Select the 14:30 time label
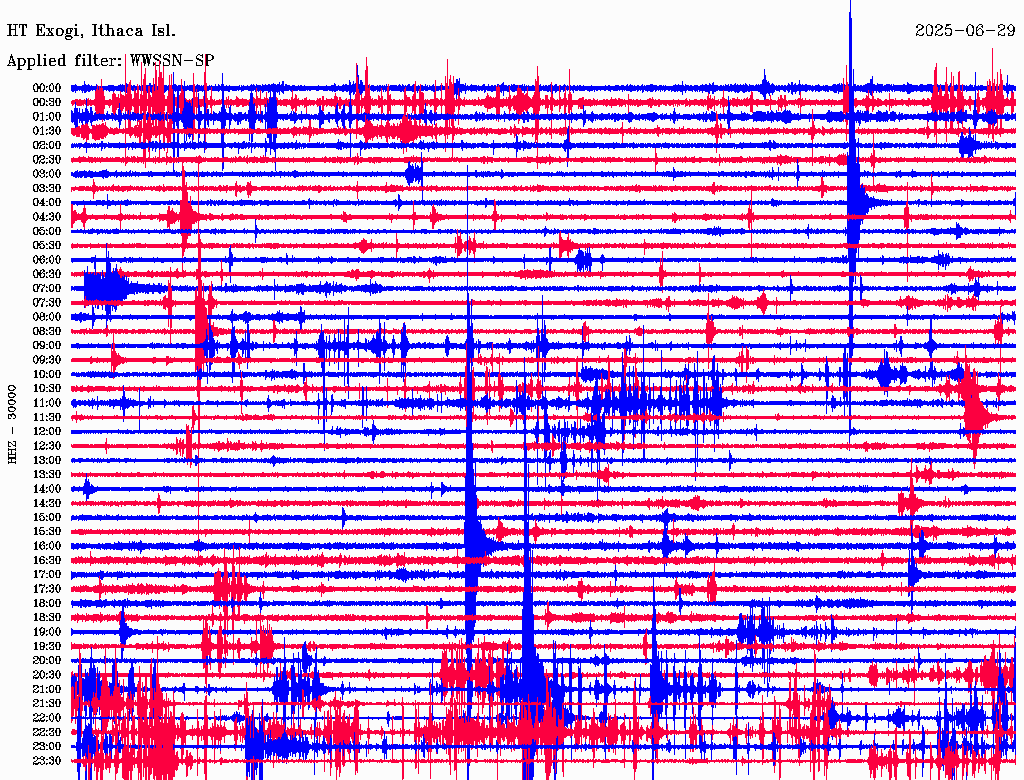This screenshot has height=780, width=1024. point(47,503)
